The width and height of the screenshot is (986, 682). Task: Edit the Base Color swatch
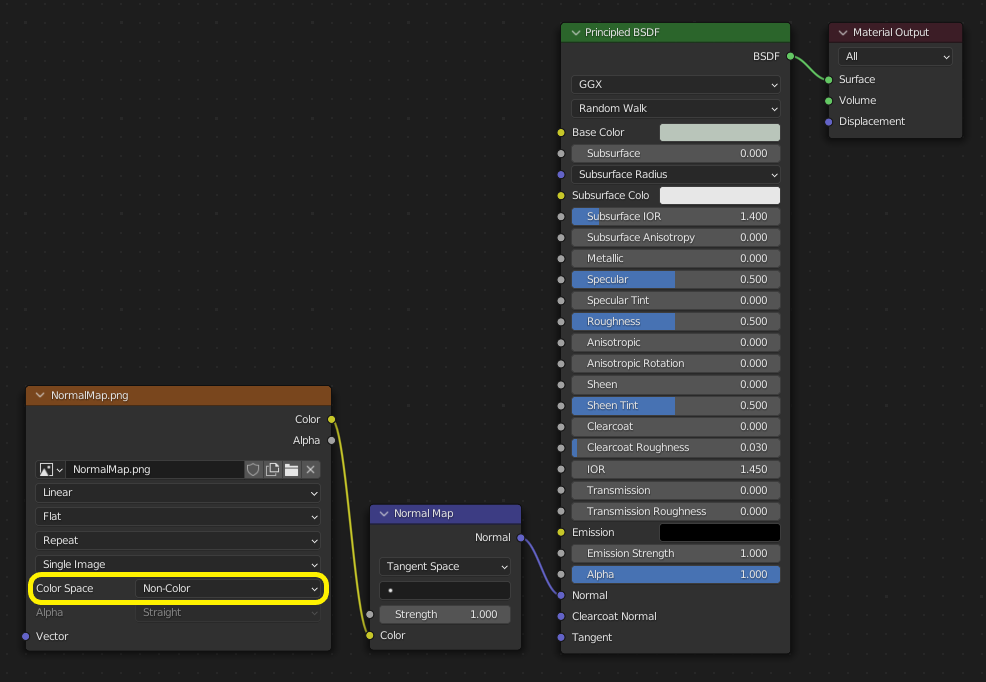[719, 132]
